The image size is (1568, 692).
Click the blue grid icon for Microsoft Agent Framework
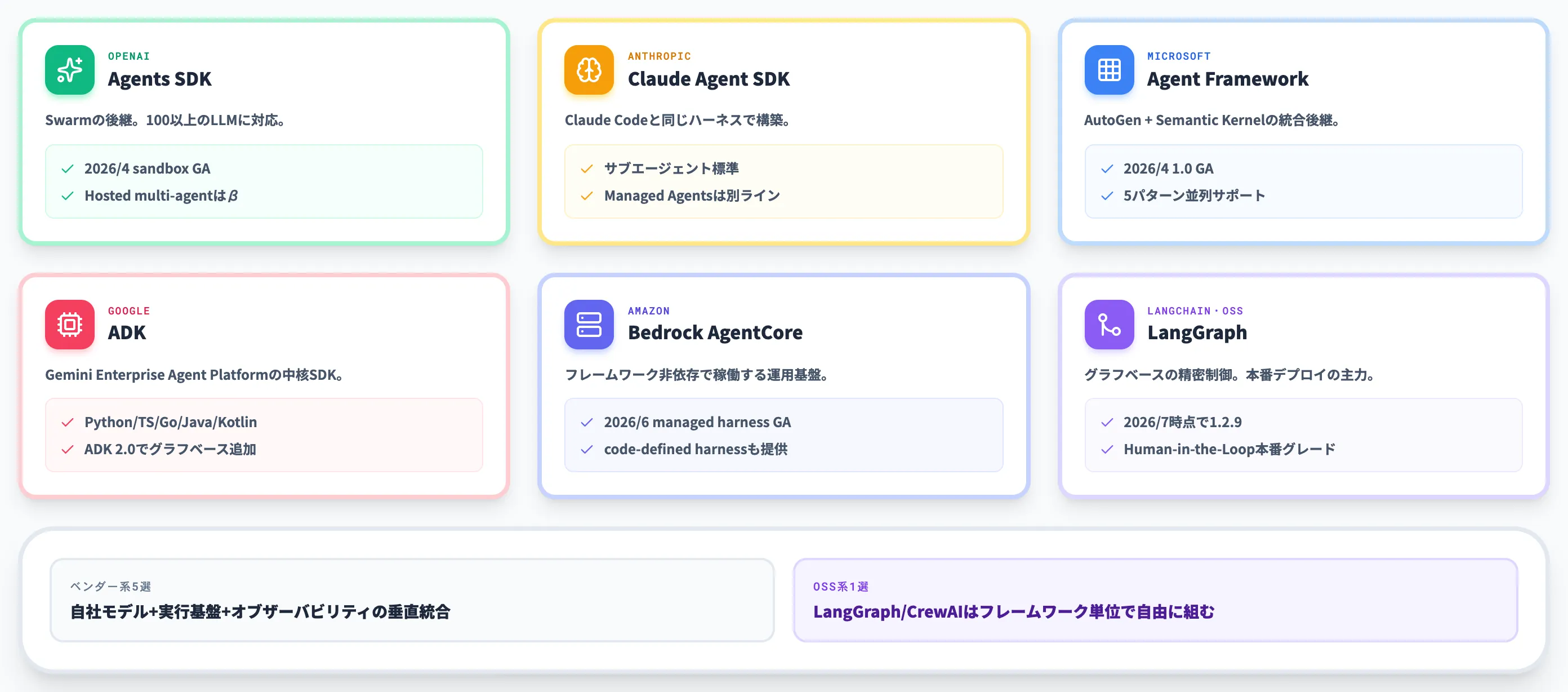click(1109, 69)
